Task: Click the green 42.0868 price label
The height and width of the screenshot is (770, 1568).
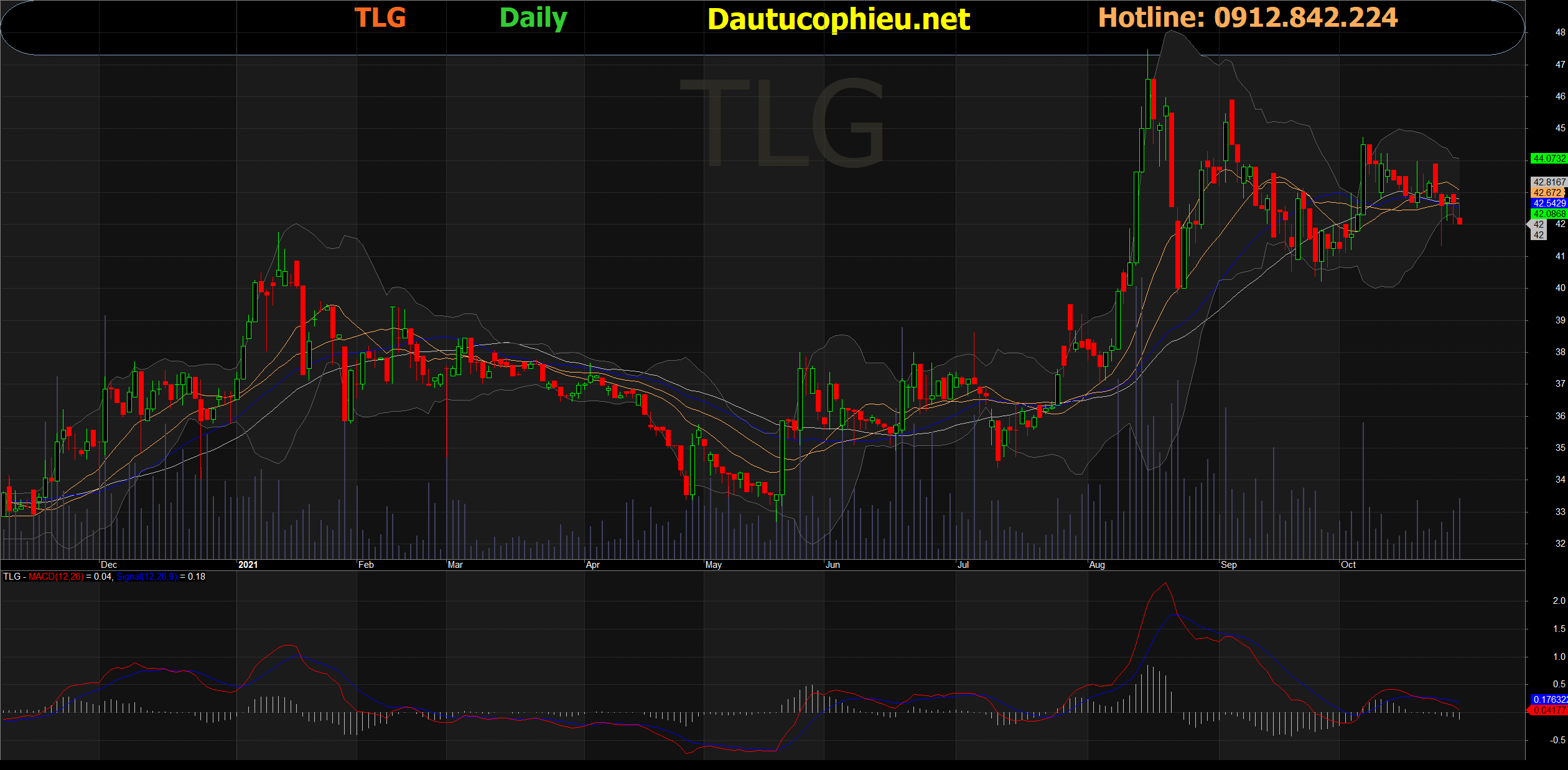Action: pyautogui.click(x=1549, y=214)
